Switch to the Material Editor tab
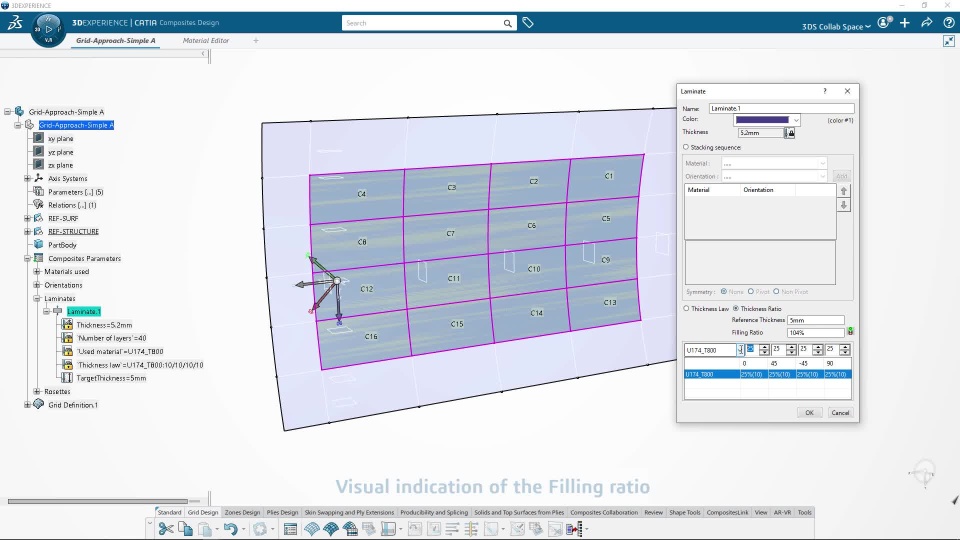 coord(206,40)
